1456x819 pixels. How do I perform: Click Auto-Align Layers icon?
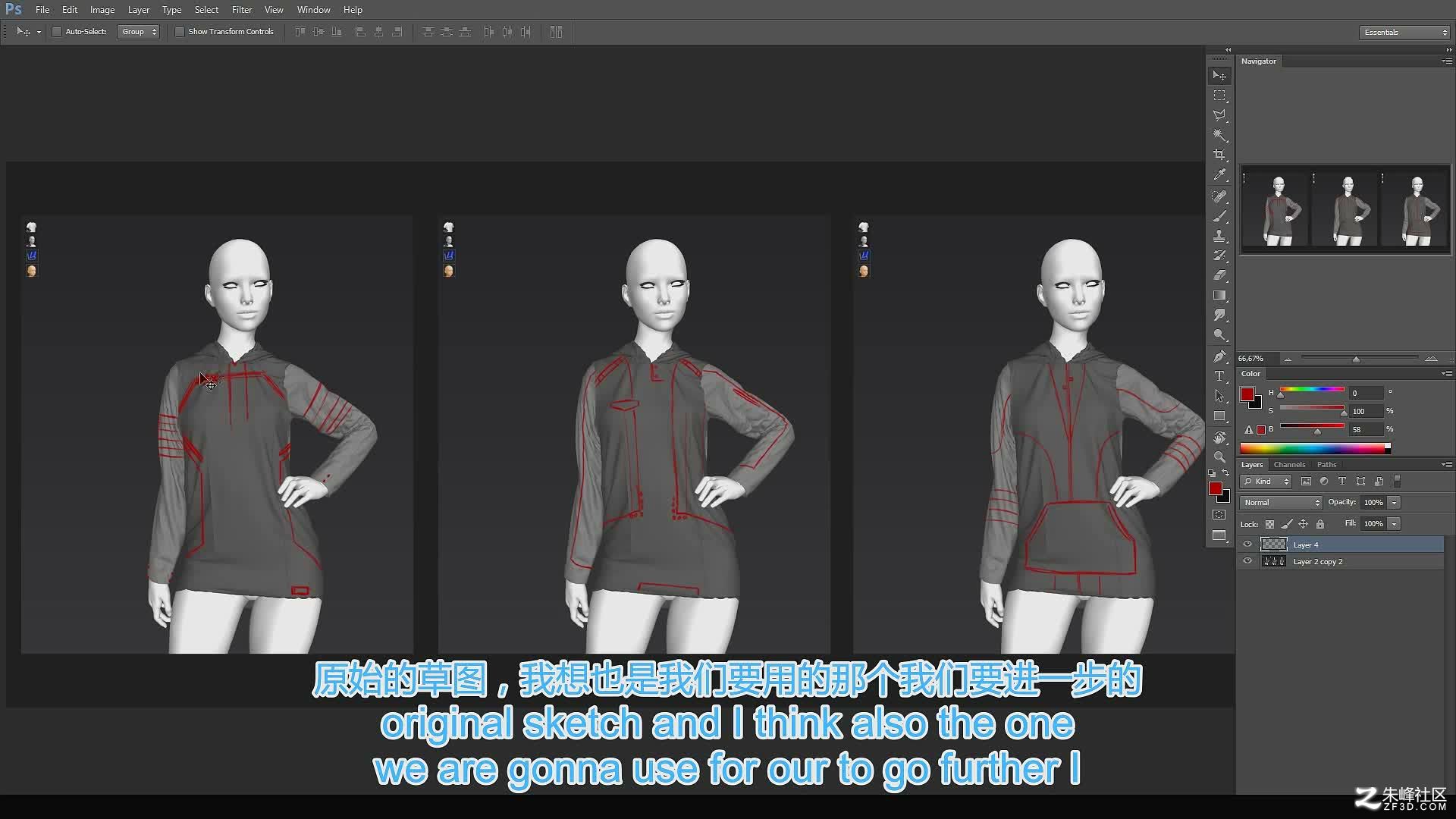point(556,32)
